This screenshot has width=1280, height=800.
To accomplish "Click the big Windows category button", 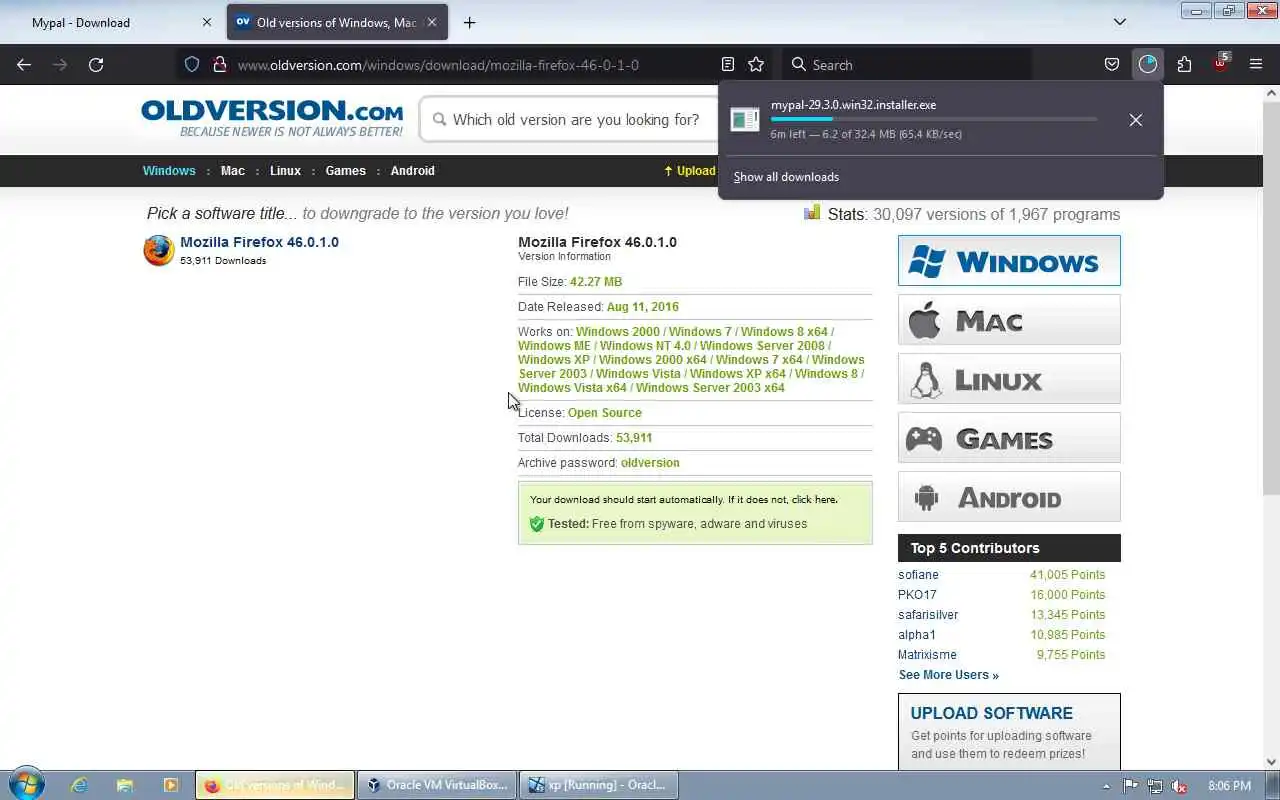I will (x=1009, y=261).
